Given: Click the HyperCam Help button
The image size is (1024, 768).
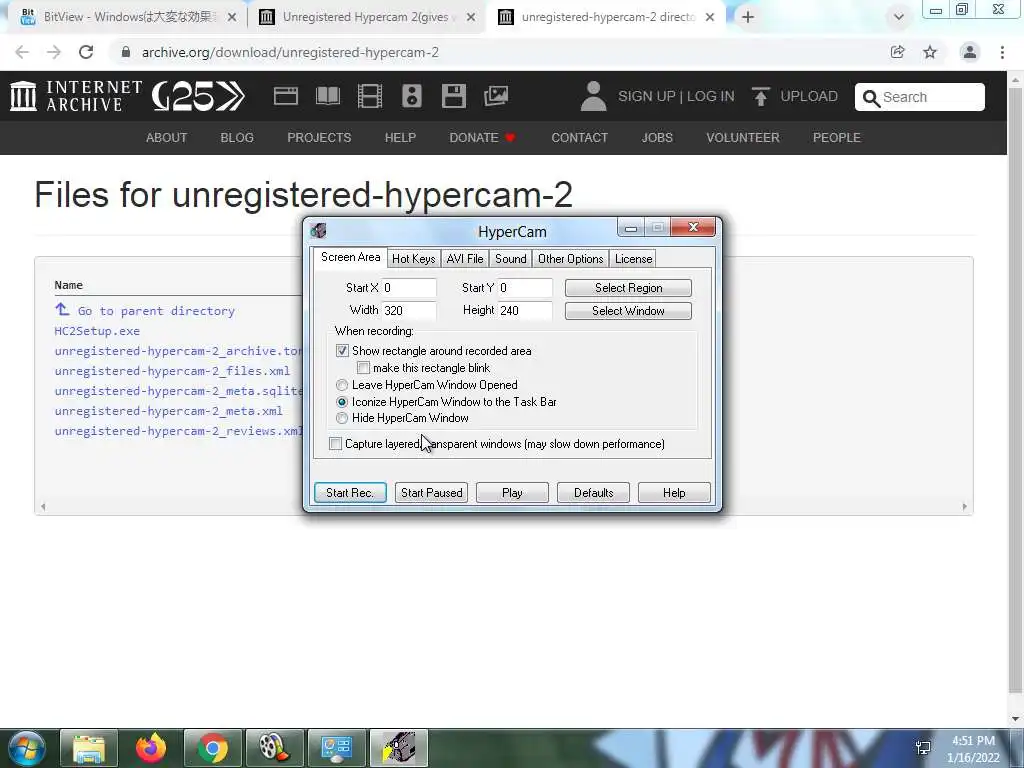Looking at the screenshot, I should click(674, 492).
